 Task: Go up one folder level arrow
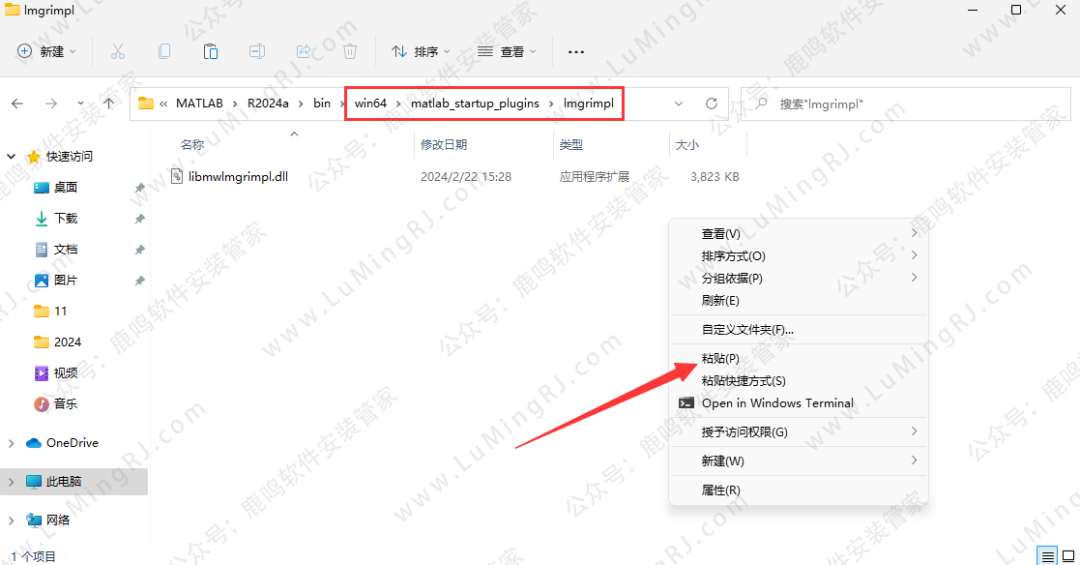pyautogui.click(x=109, y=103)
